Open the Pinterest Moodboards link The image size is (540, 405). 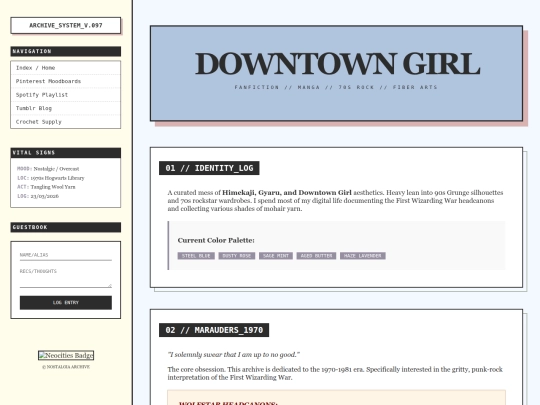65,81
